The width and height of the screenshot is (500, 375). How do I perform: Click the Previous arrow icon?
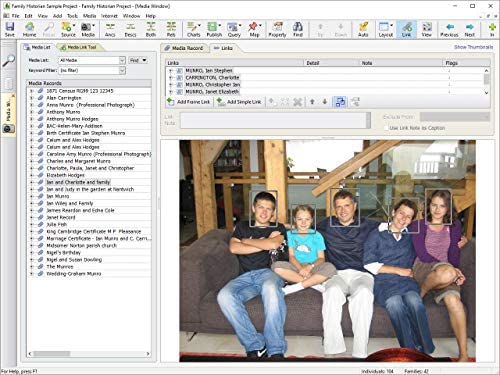point(449,29)
